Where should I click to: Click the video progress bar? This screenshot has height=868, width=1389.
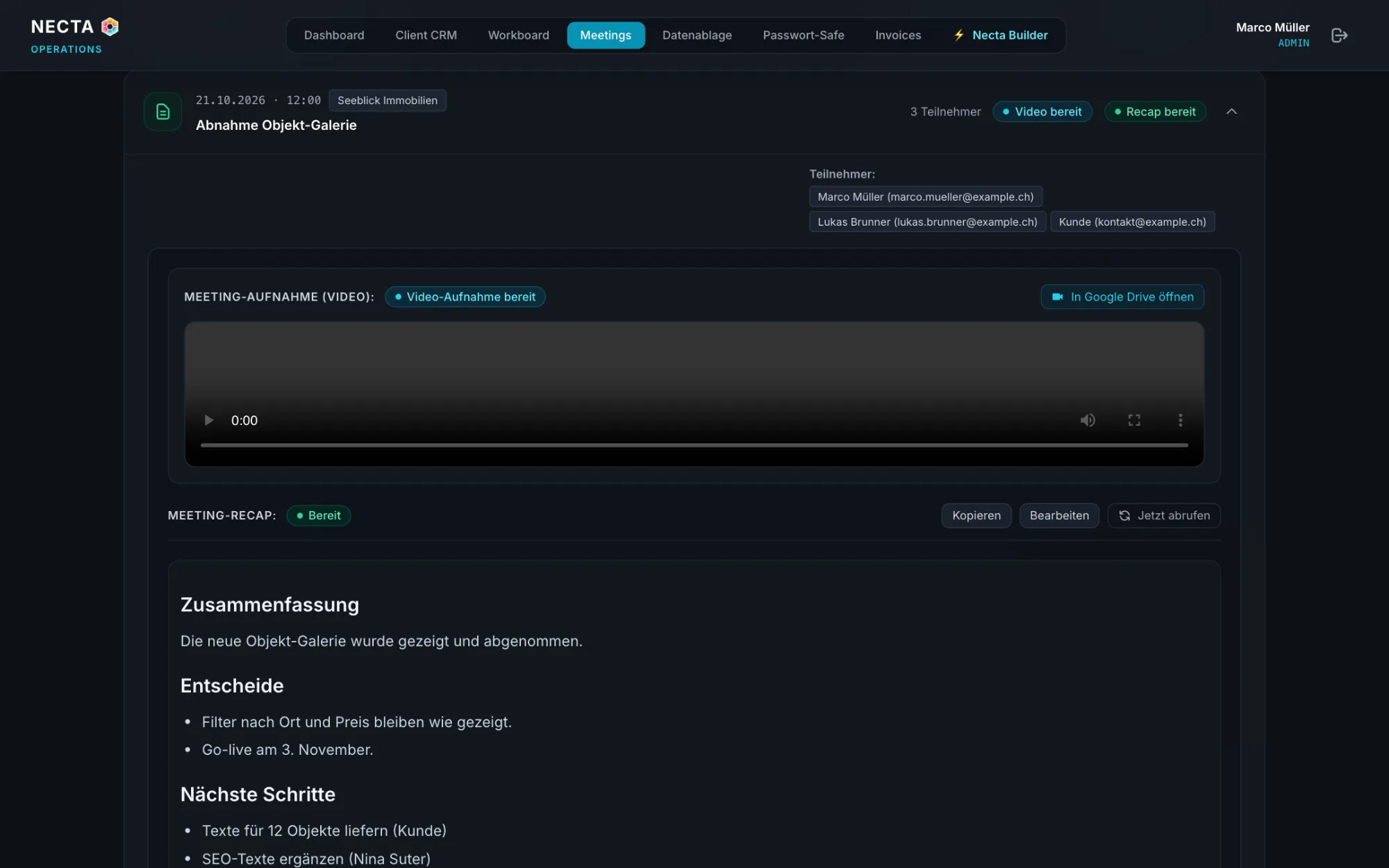tap(694, 445)
